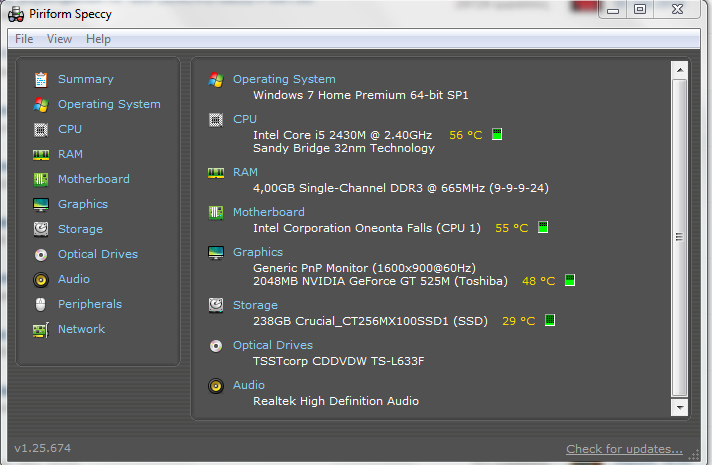Click the Motherboard icon in sidebar
712x465 pixels.
coord(41,179)
